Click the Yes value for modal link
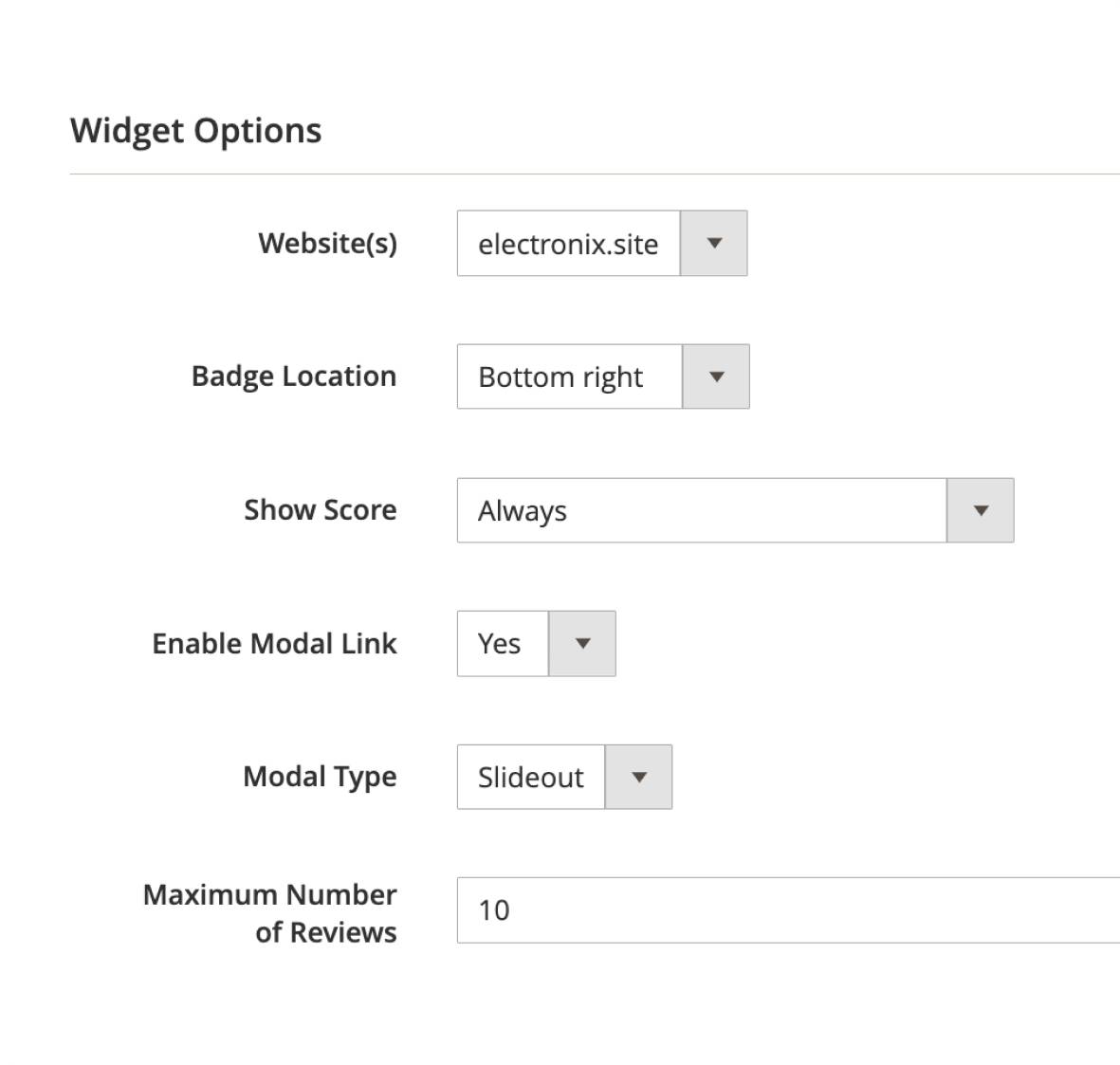The height and width of the screenshot is (1065, 1120). [500, 644]
